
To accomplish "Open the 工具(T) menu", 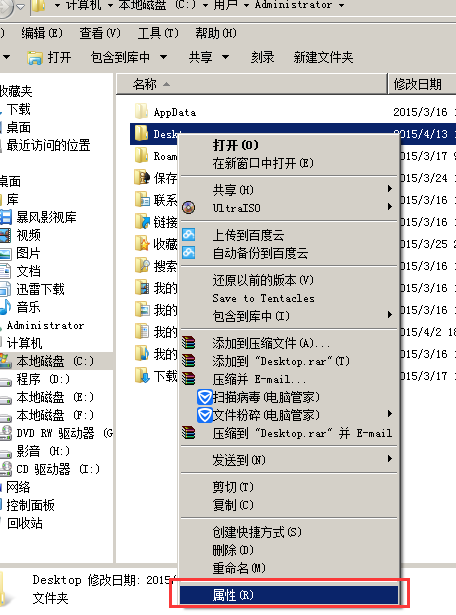I will pos(158,33).
